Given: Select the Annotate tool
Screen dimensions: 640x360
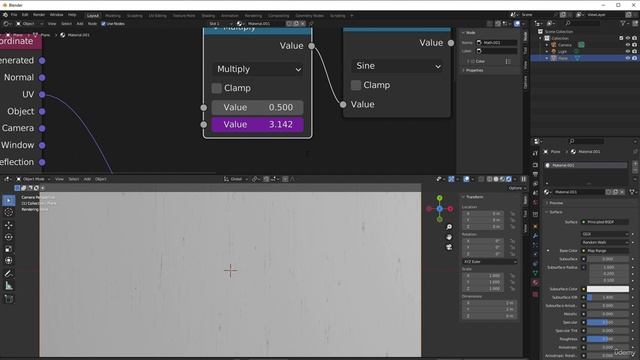Looking at the screenshot, I should click(9, 274).
